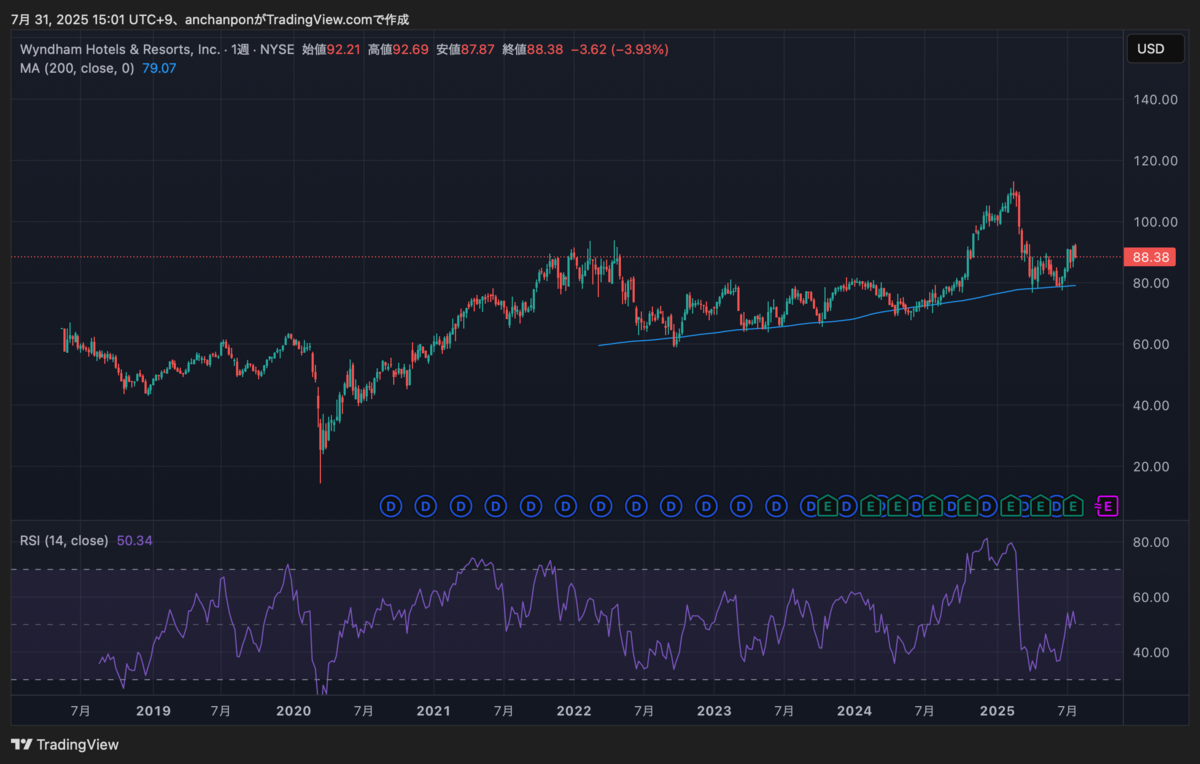1200x764 pixels.
Task: Click the RSI (14, close) indicator legend
Action: pos(64,540)
